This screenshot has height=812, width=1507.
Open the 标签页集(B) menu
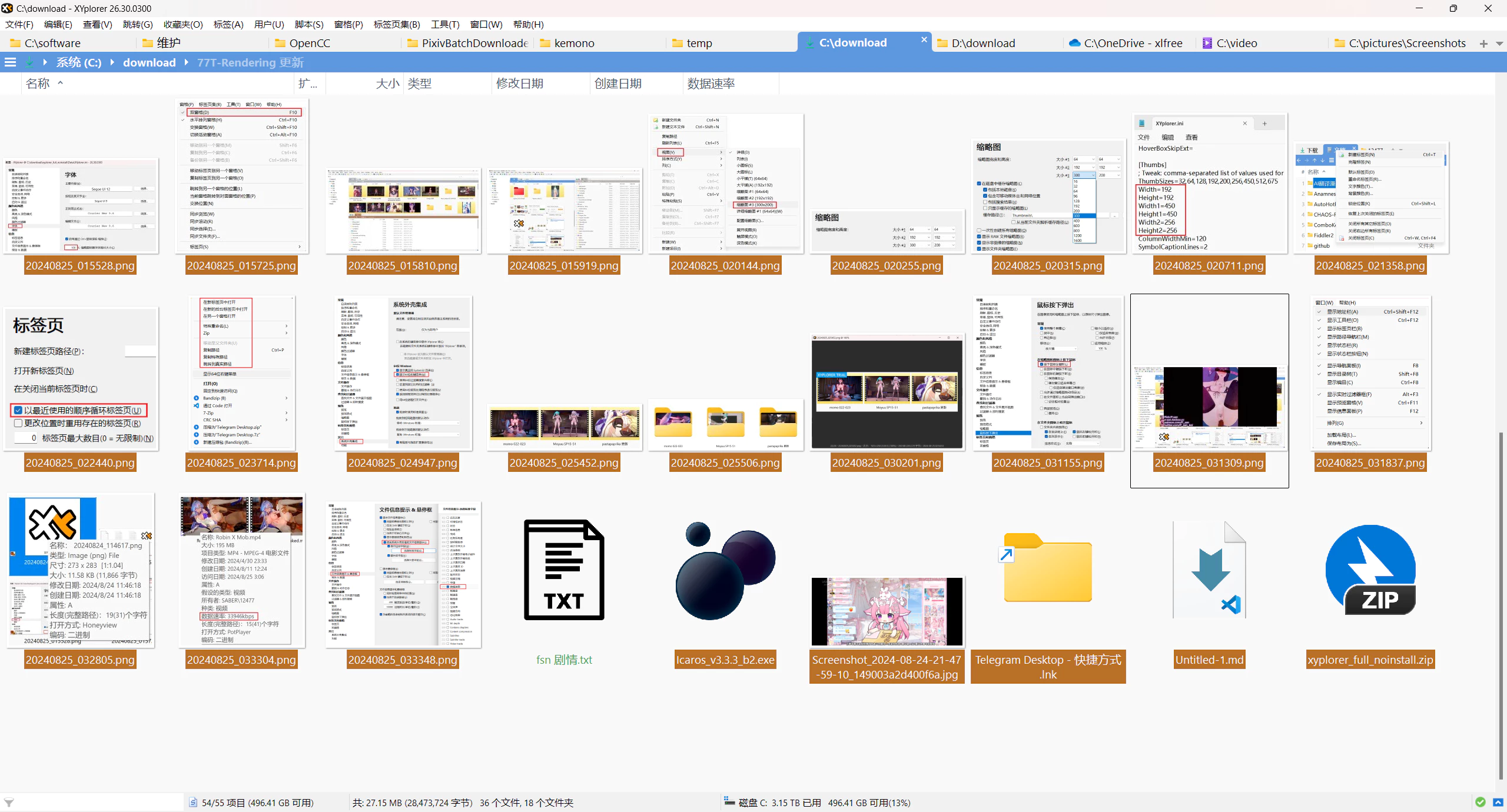click(397, 24)
